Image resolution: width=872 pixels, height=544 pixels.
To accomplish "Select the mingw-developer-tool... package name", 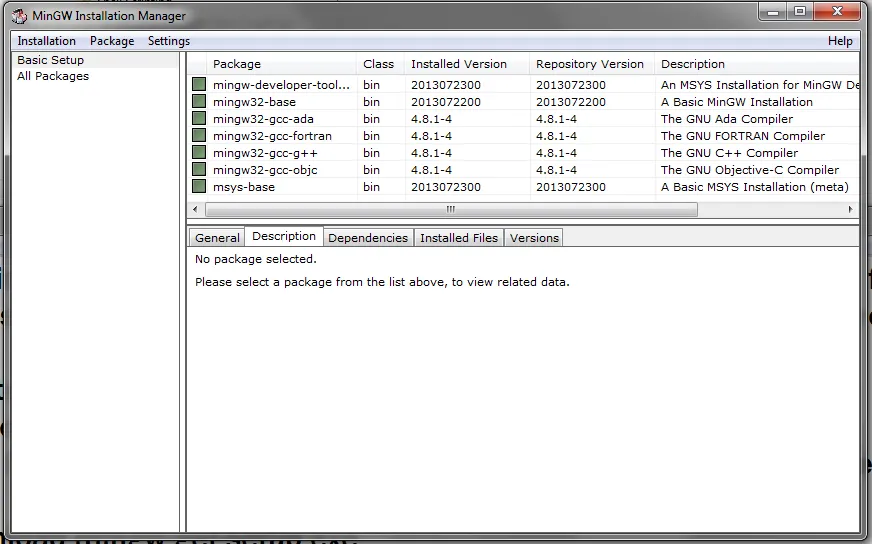I will point(281,85).
